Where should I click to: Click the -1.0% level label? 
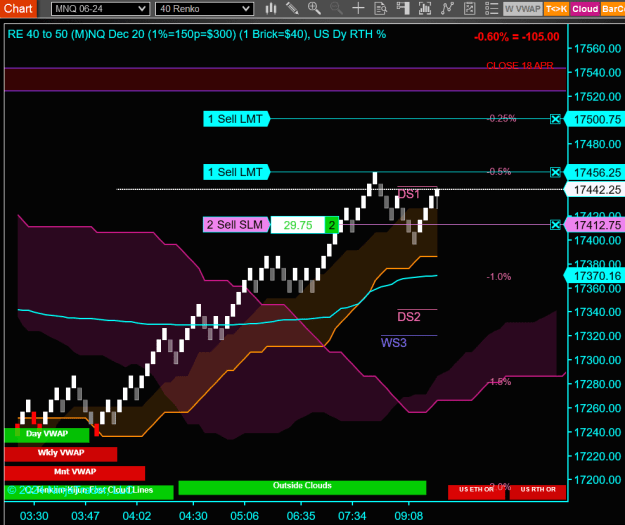pyautogui.click(x=499, y=277)
